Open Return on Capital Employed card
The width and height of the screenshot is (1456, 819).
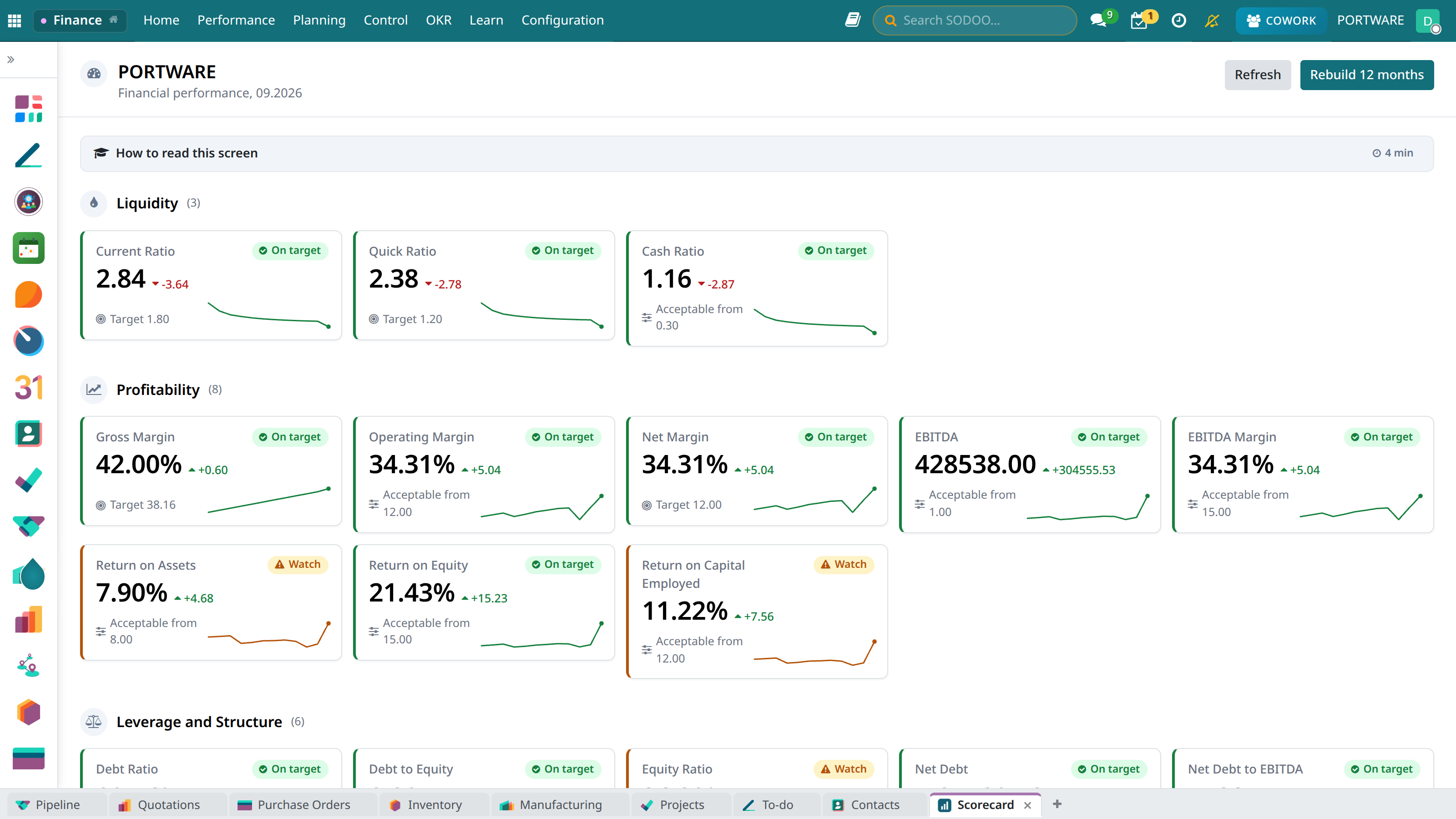[x=757, y=611]
